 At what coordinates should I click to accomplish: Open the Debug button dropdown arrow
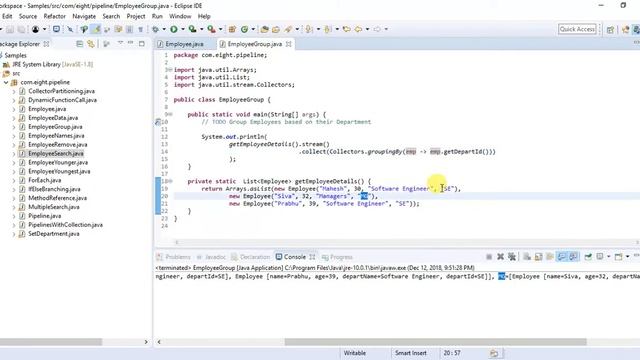(164, 29)
